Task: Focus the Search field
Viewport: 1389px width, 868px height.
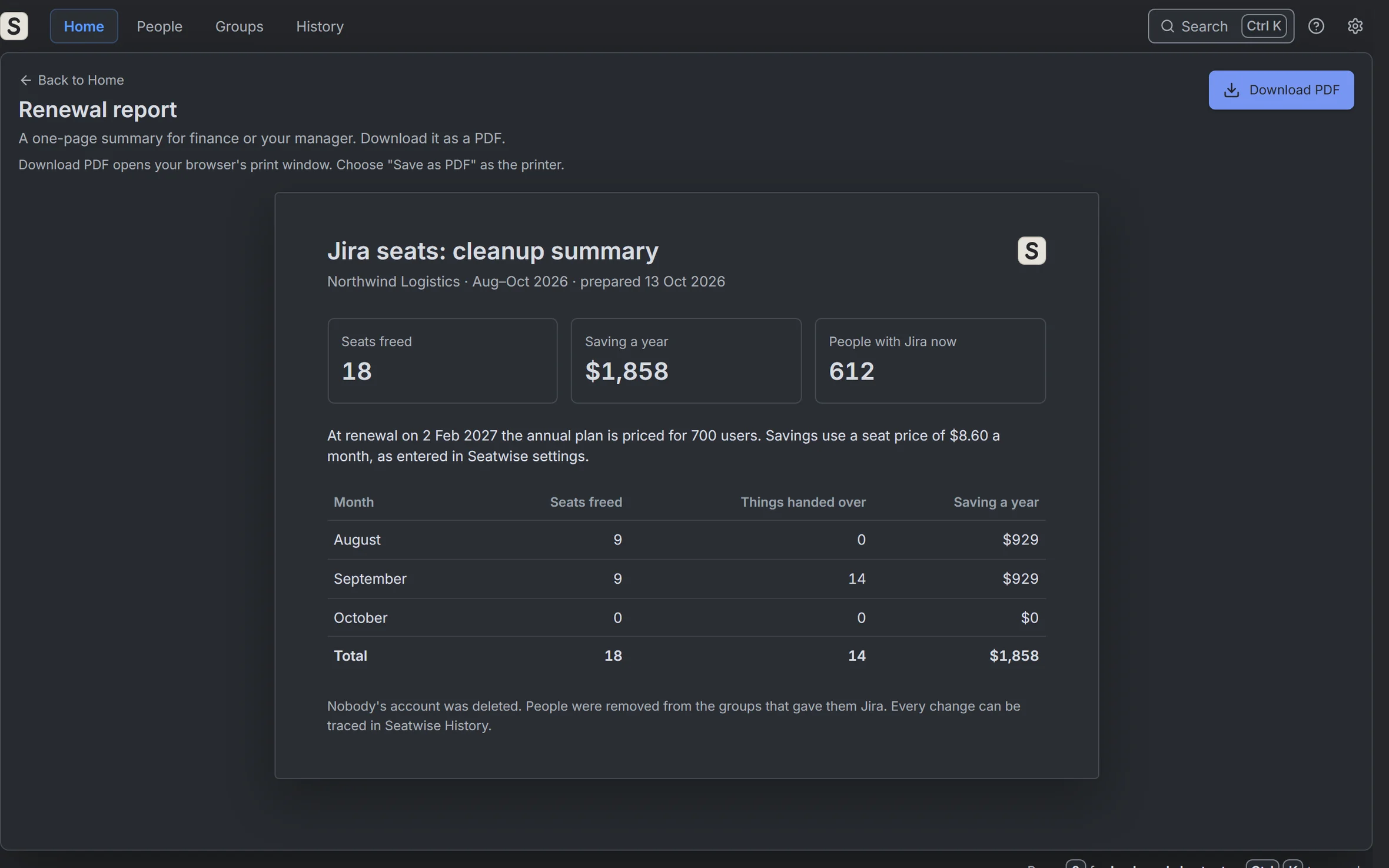Action: 1220,26
